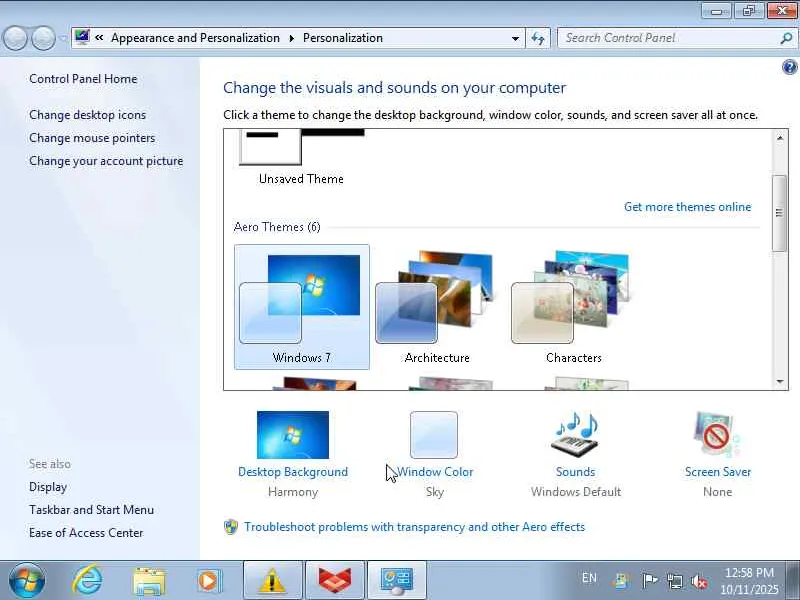The image size is (800, 600).
Task: Open Change mouse pointers link
Action: pos(92,138)
